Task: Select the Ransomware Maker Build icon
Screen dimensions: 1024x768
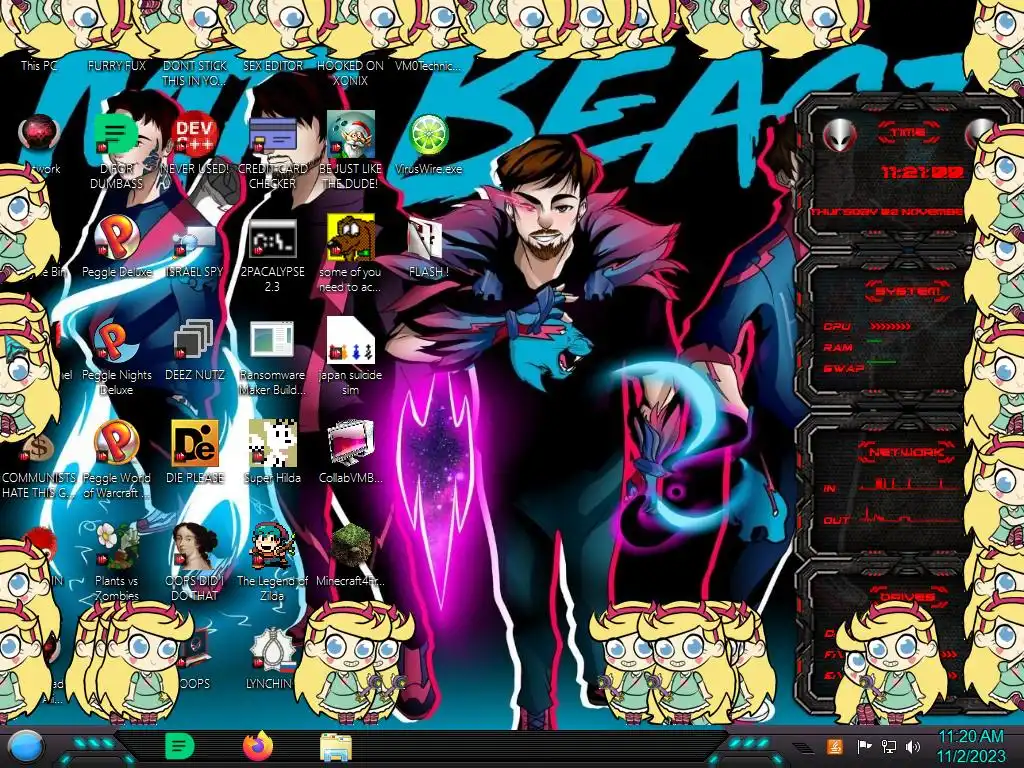Action: (x=272, y=340)
